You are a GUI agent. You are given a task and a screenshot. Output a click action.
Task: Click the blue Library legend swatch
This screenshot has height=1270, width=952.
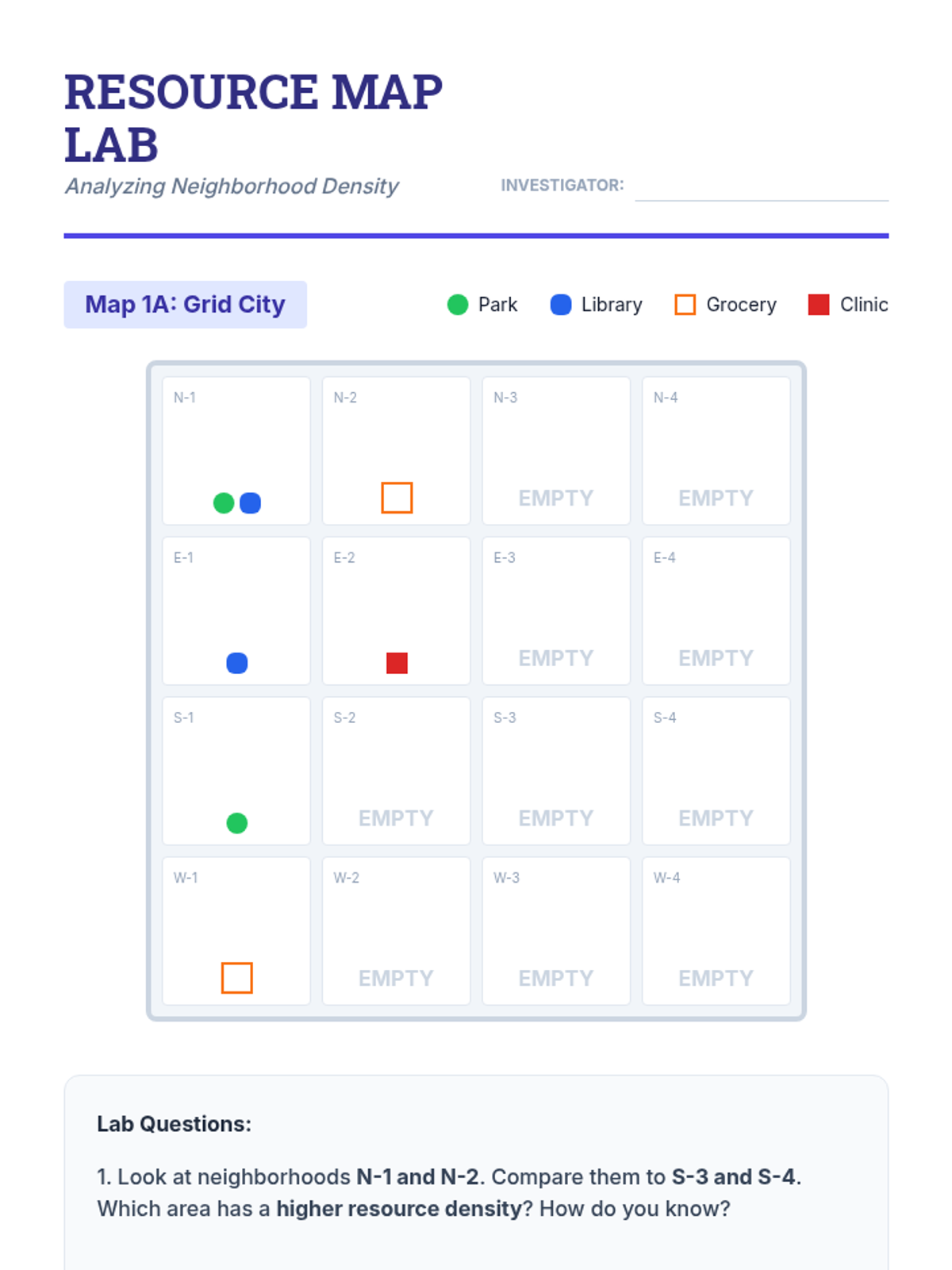point(561,305)
